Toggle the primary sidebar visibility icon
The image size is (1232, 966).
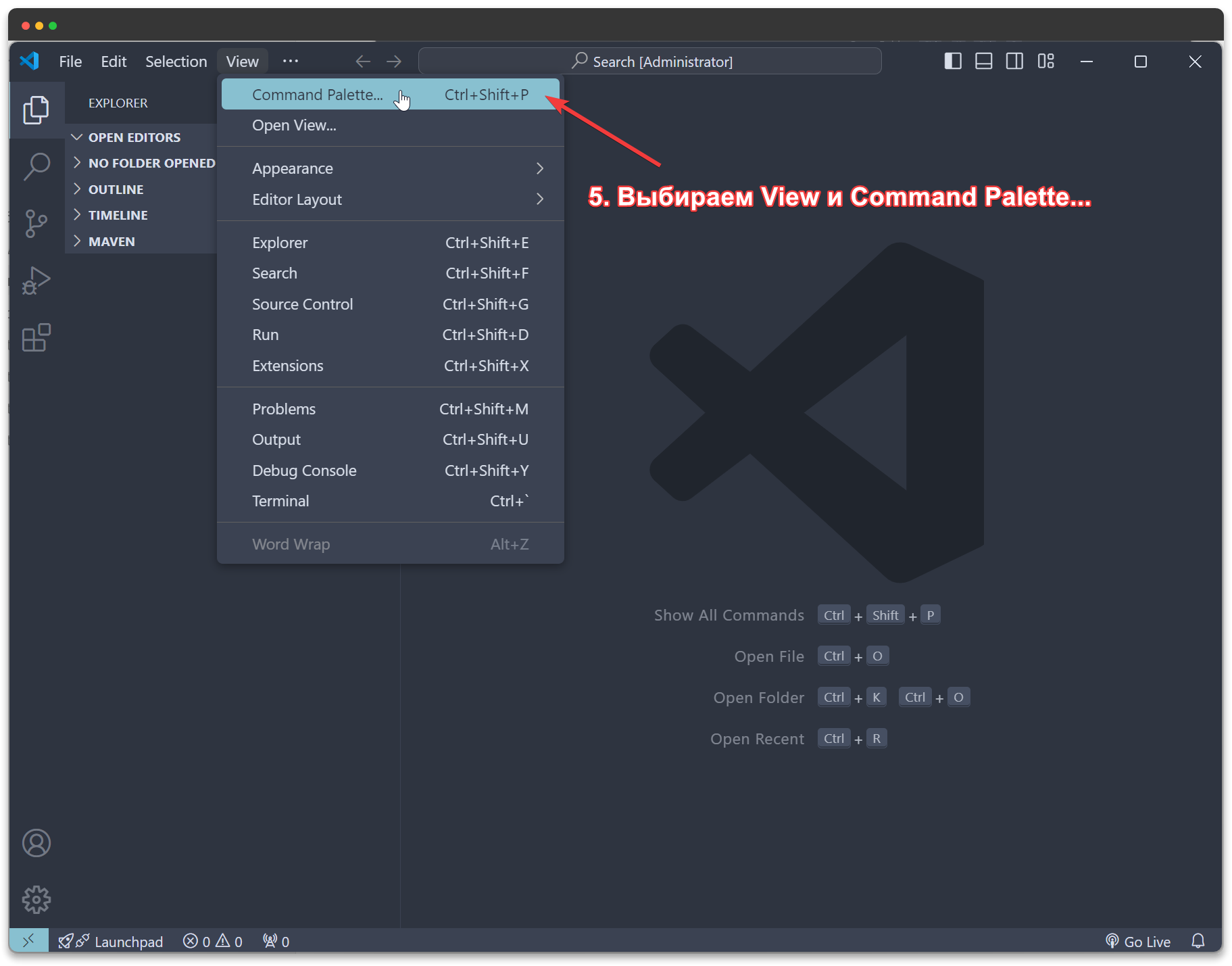(x=952, y=61)
